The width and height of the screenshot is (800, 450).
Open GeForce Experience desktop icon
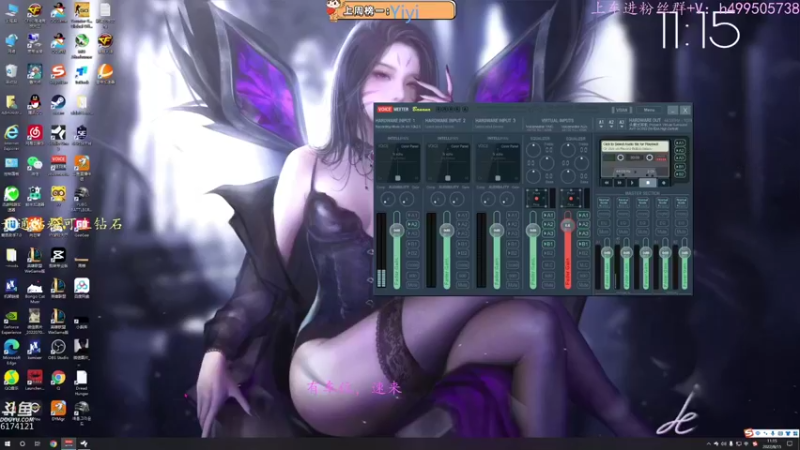(x=11, y=320)
